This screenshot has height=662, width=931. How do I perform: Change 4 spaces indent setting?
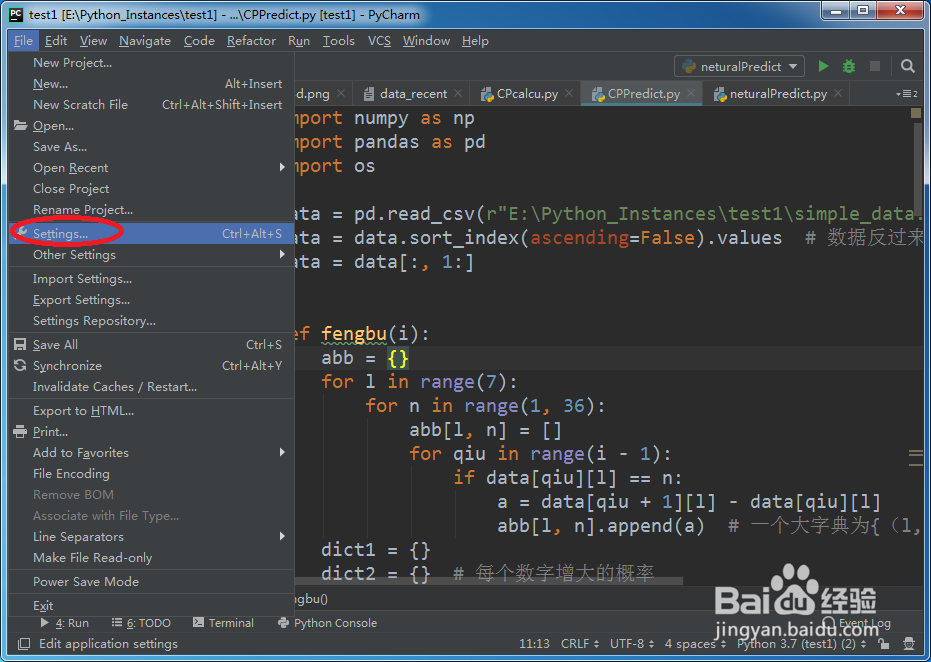coord(694,644)
